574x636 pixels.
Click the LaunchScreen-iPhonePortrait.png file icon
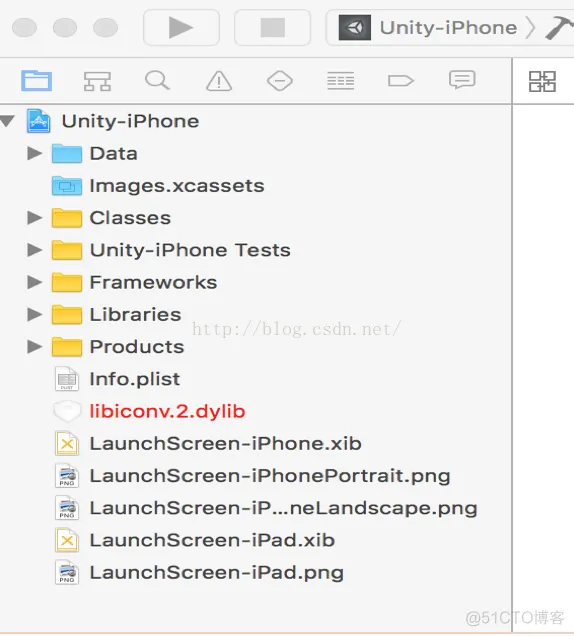[67, 475]
